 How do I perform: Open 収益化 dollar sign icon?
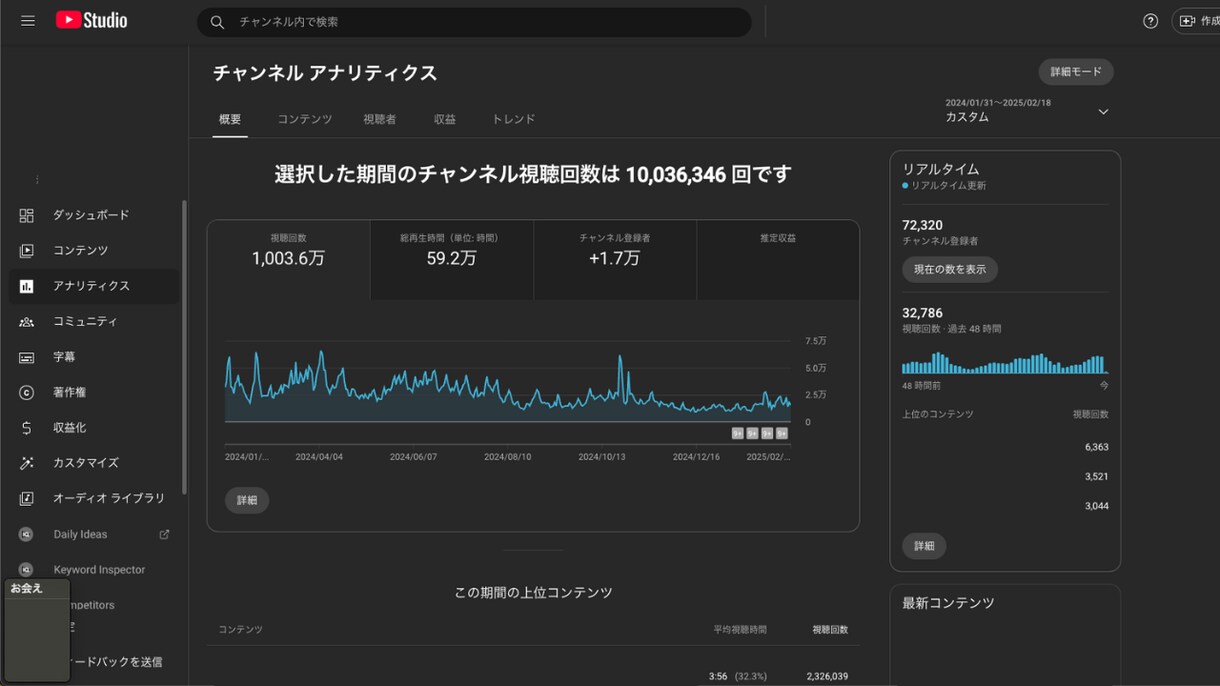[27, 428]
